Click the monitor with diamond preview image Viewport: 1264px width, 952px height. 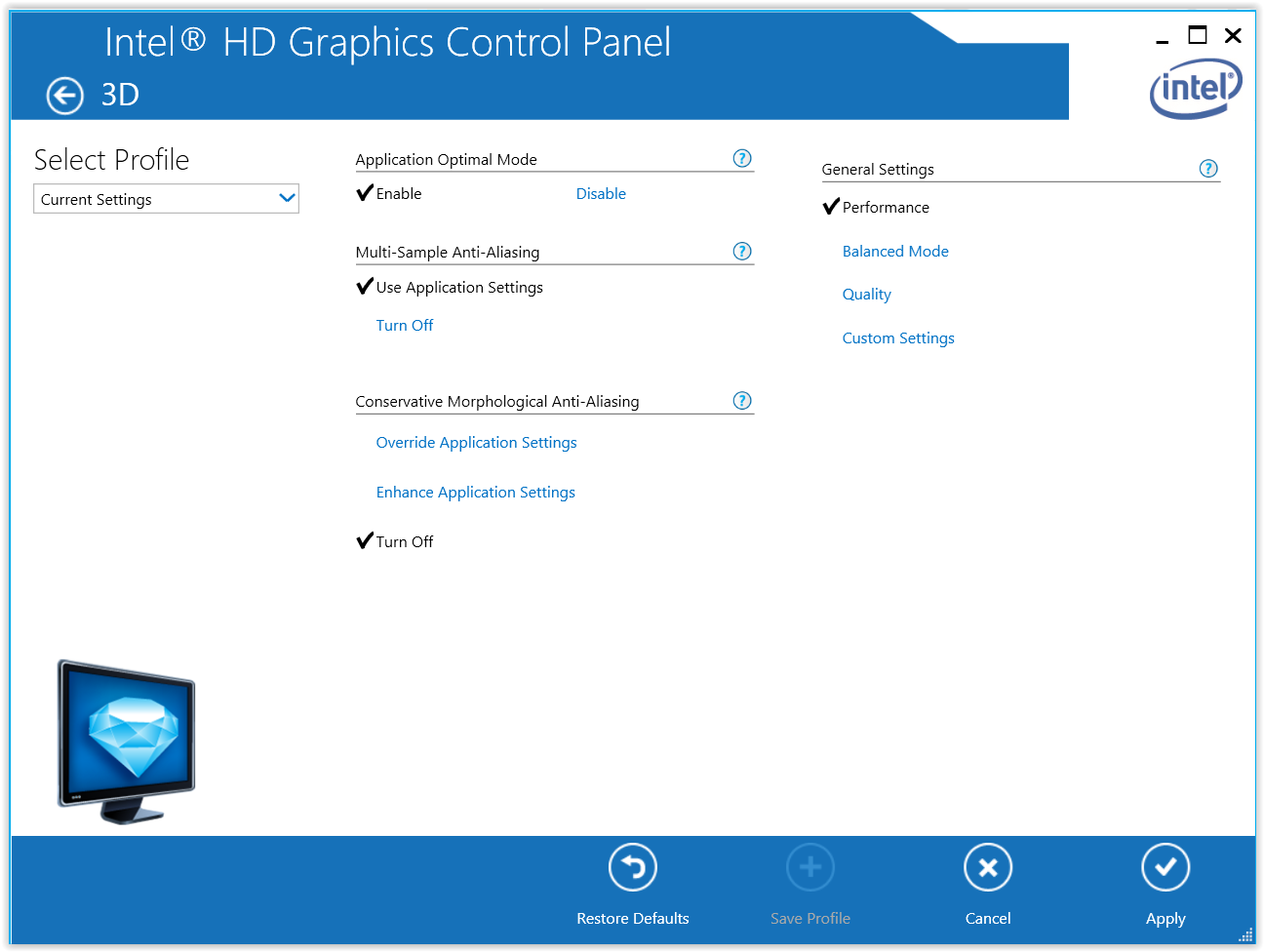126,741
